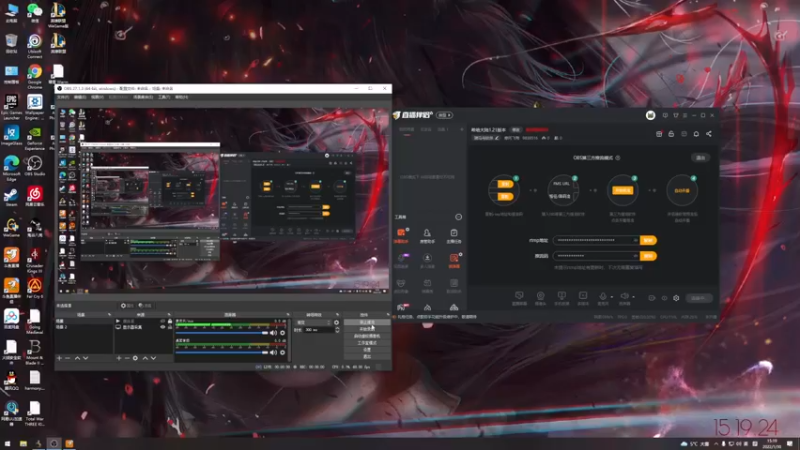This screenshot has width=800, height=450.
Task: Click the Windows Start button
Action: (7, 443)
